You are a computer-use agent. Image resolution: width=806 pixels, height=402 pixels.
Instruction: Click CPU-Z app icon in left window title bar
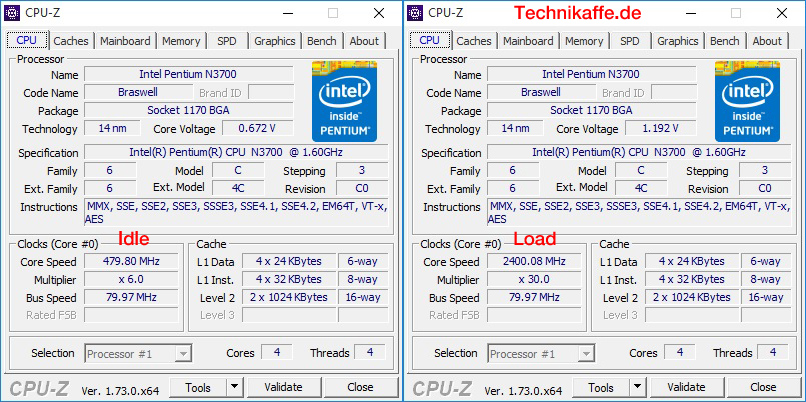(12, 13)
